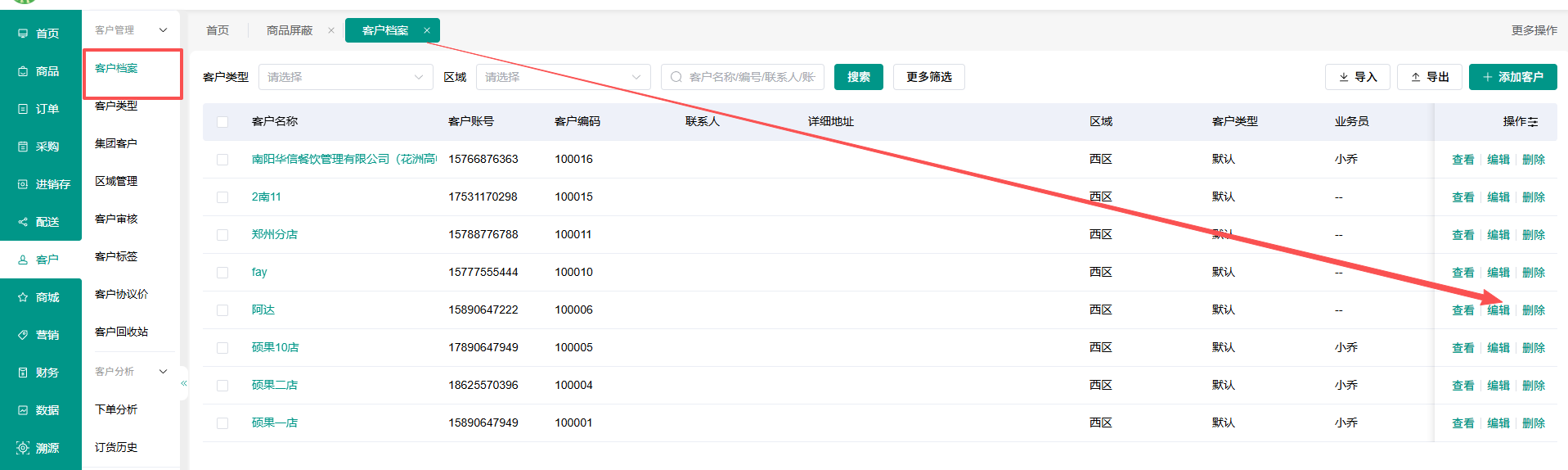
Task: Click 编辑 for the 阿达 row
Action: [1498, 310]
